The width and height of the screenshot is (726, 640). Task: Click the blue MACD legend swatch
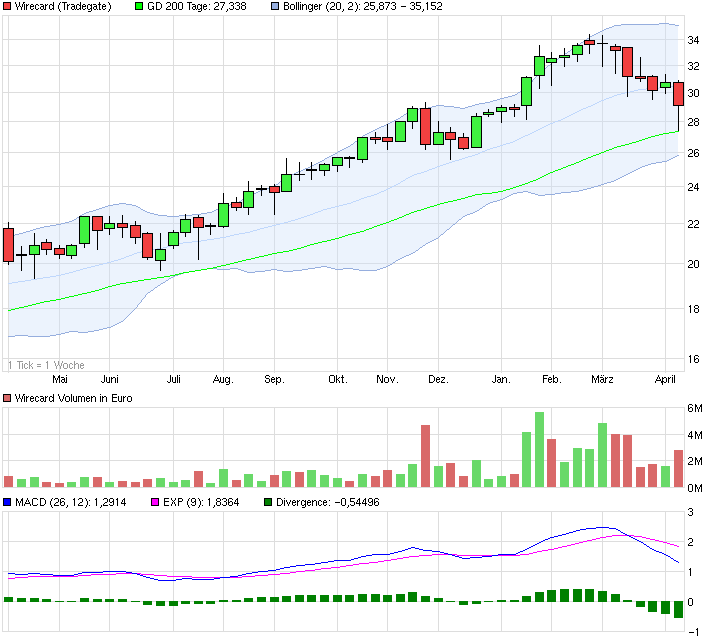(7, 502)
